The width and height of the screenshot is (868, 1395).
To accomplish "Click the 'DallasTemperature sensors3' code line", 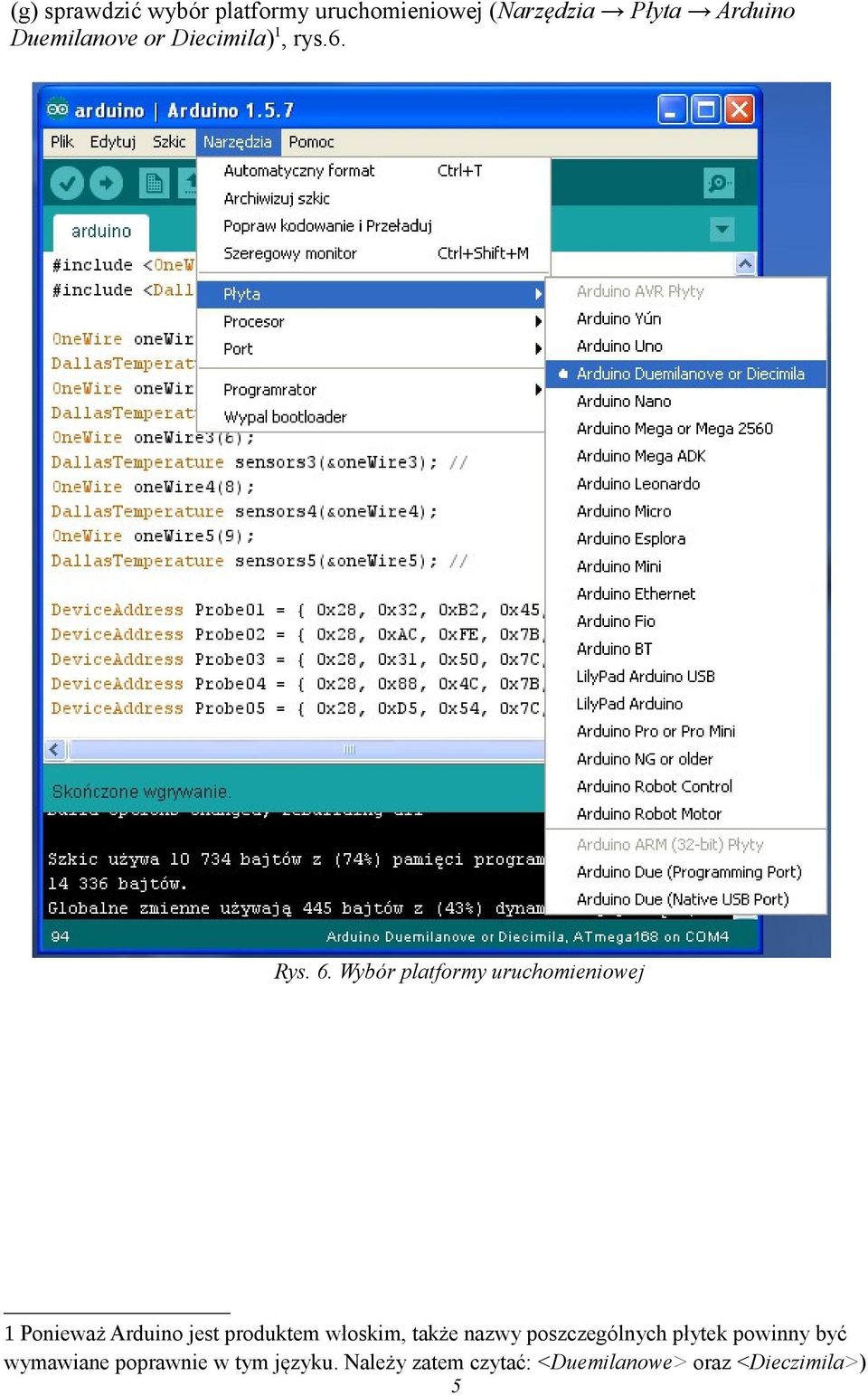I will pos(259,462).
